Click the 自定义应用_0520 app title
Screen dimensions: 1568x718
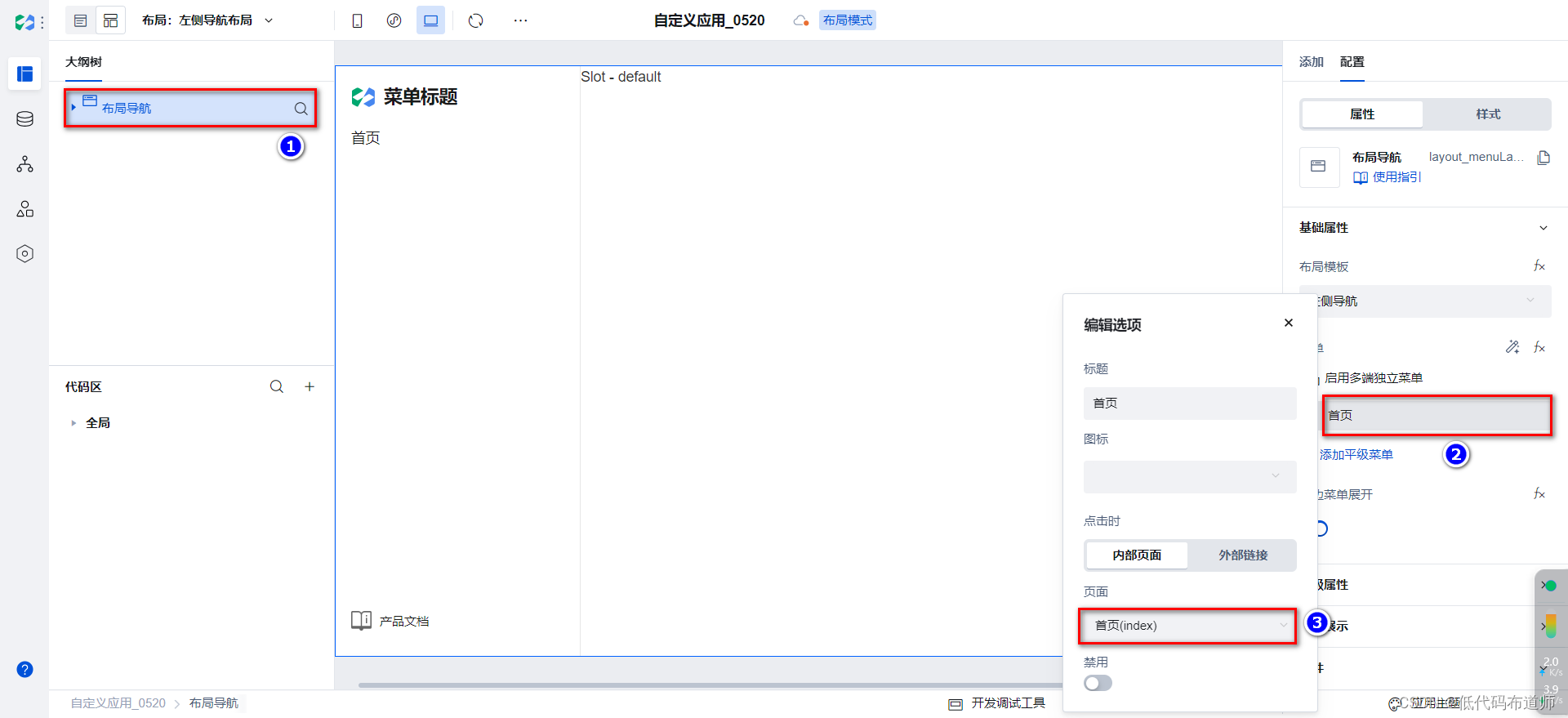tap(709, 20)
